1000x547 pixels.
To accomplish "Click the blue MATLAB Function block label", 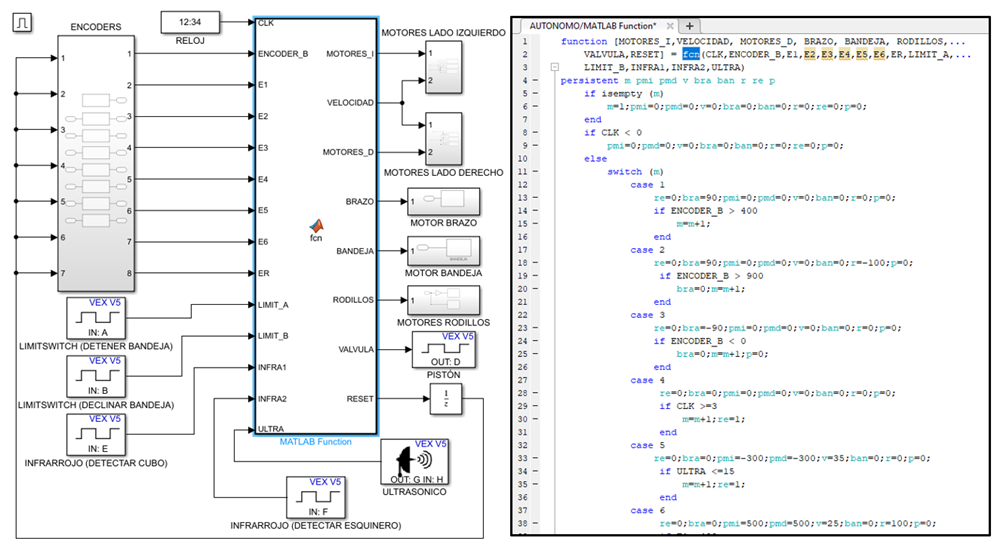I will pyautogui.click(x=316, y=442).
